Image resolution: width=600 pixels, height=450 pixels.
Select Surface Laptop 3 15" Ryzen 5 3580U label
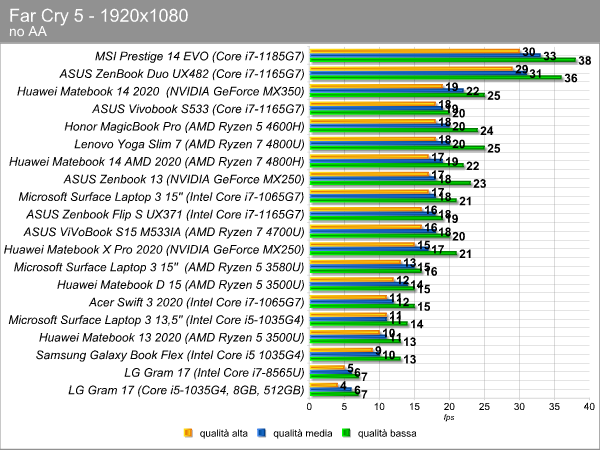pos(159,267)
